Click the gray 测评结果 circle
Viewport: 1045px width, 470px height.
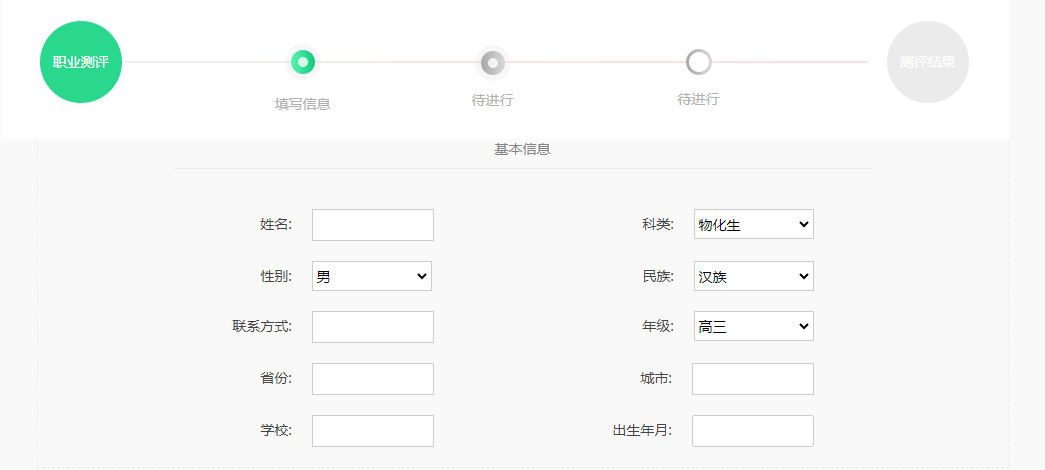point(927,62)
